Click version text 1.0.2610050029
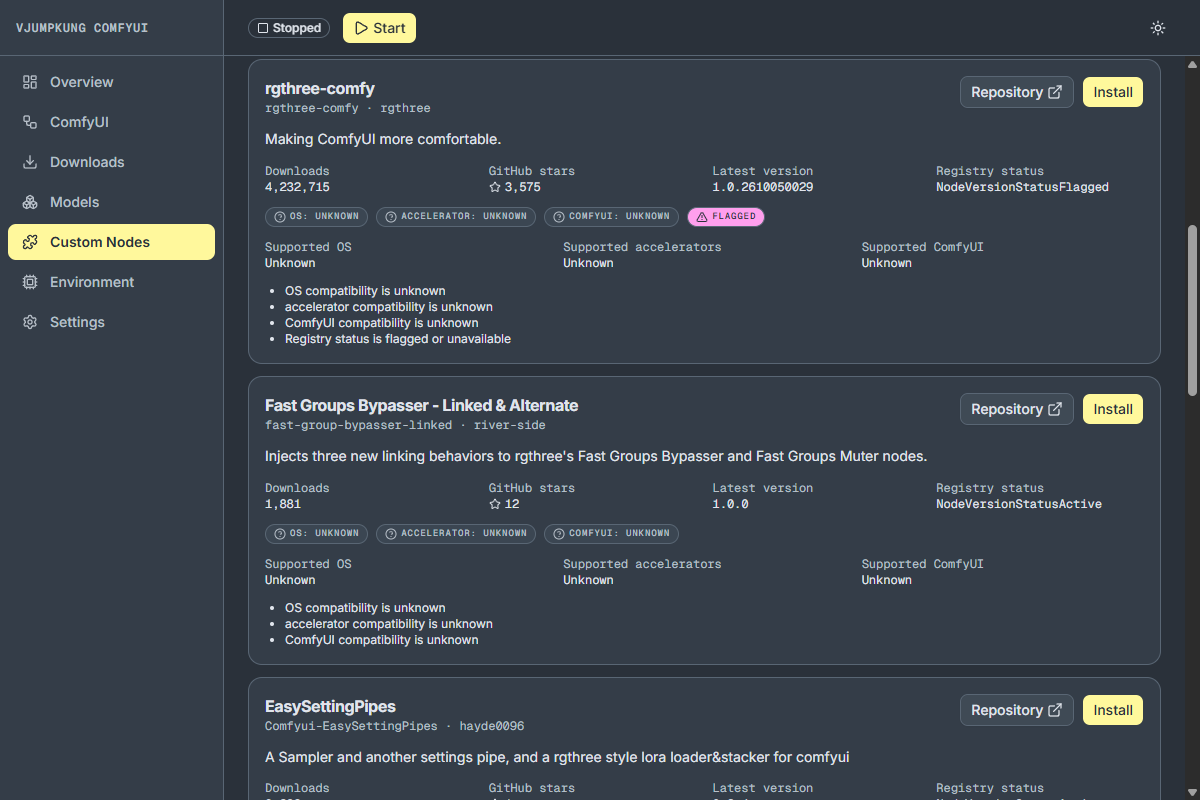The image size is (1200, 800). (763, 187)
